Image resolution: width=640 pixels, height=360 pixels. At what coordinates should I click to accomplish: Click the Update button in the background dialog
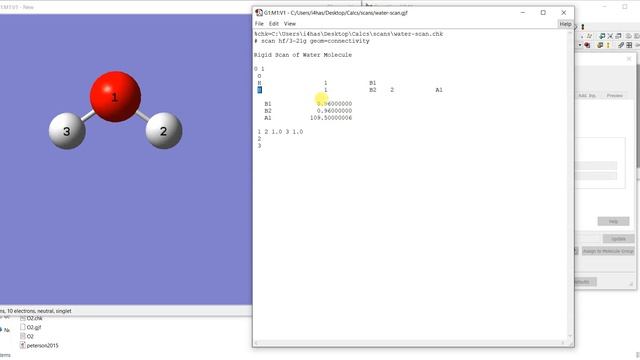pyautogui.click(x=619, y=239)
